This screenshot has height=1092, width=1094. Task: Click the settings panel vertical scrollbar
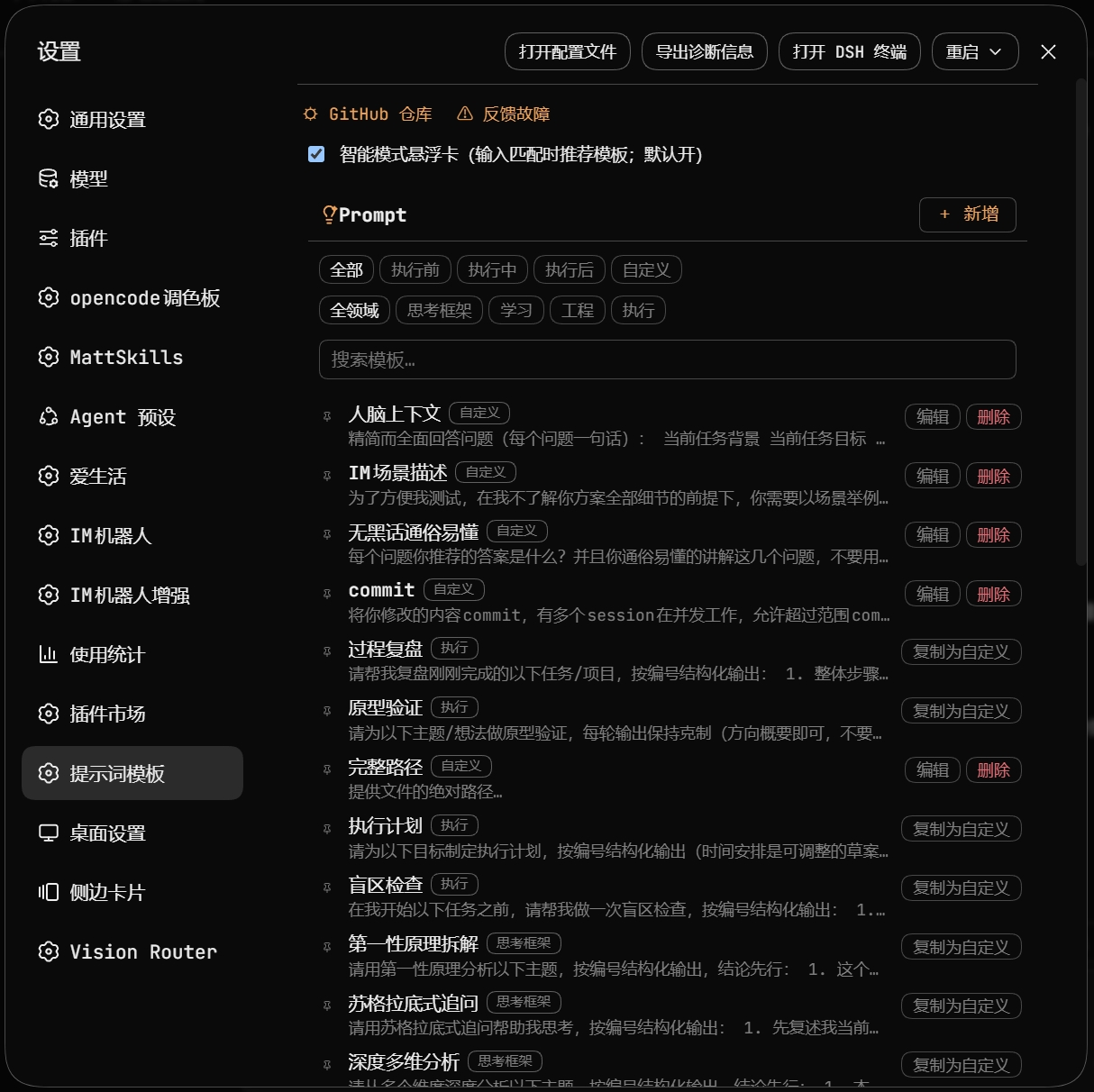[1081, 323]
